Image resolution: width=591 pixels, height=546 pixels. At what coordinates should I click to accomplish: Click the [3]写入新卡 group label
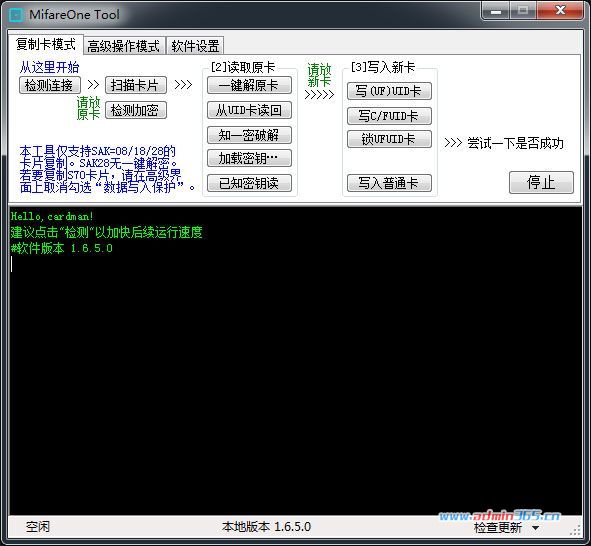[383, 67]
